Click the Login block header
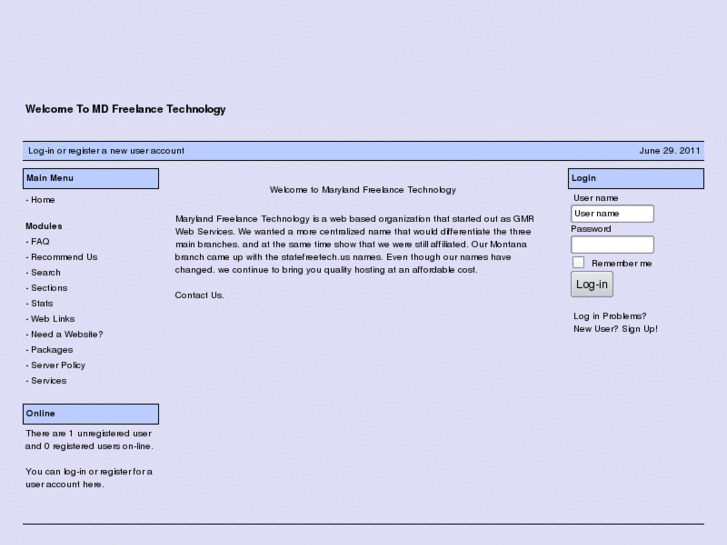Screen dimensions: 727x545 [x=636, y=179]
